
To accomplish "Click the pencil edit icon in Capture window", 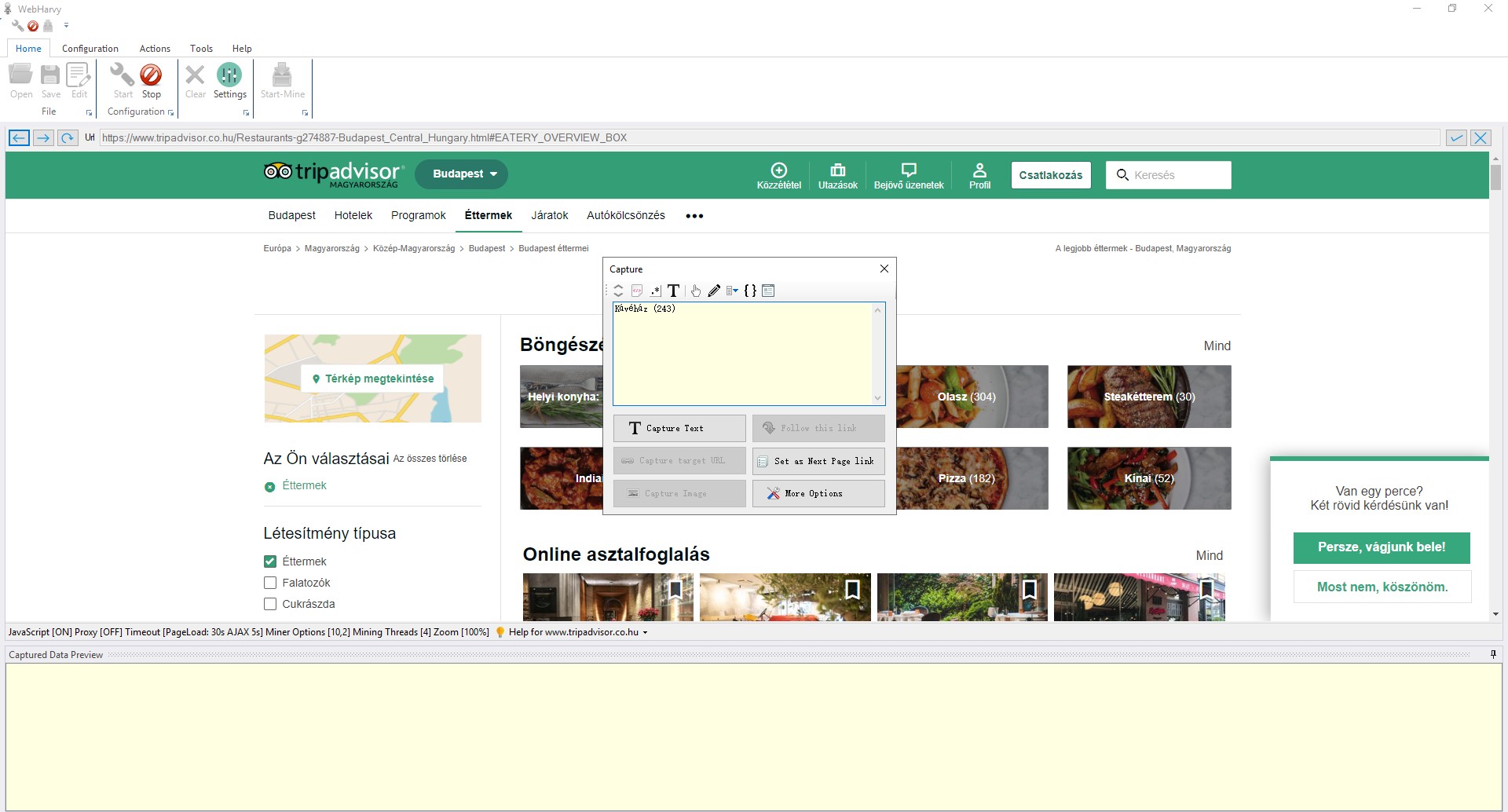I will 714,291.
